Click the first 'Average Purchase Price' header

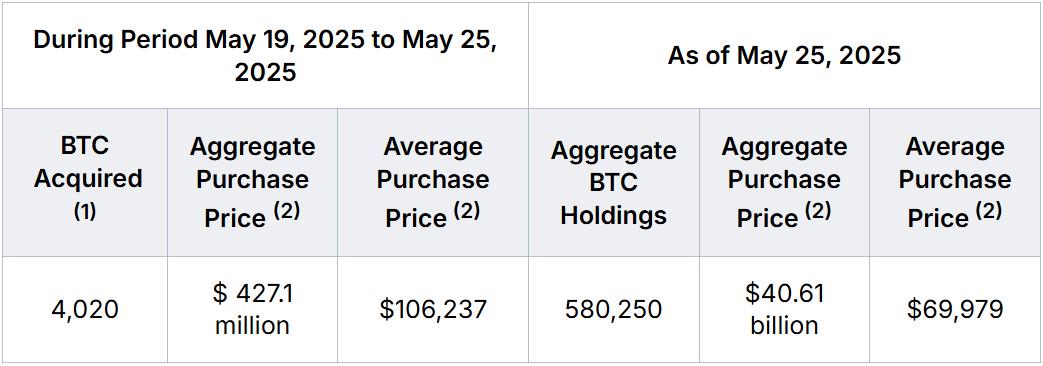coord(433,182)
